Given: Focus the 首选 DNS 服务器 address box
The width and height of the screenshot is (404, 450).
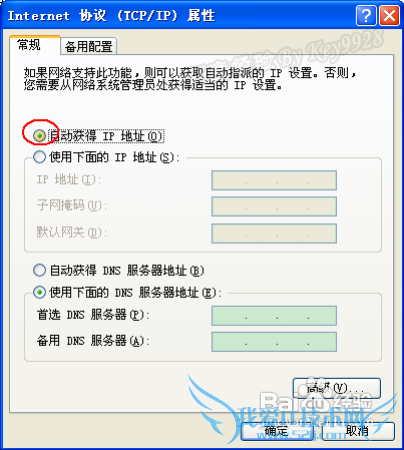Looking at the screenshot, I should 274,316.
